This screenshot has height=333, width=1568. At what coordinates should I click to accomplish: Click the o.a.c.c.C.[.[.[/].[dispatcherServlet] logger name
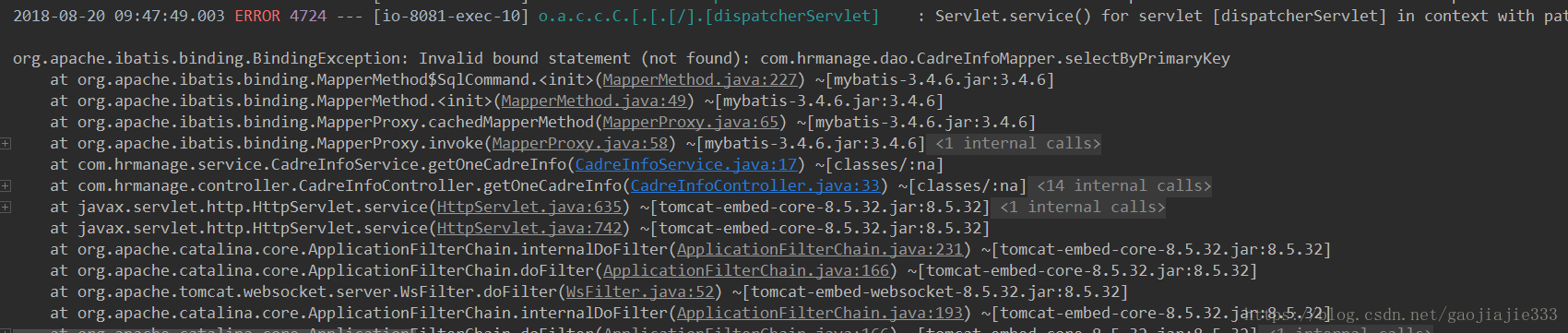(x=708, y=17)
